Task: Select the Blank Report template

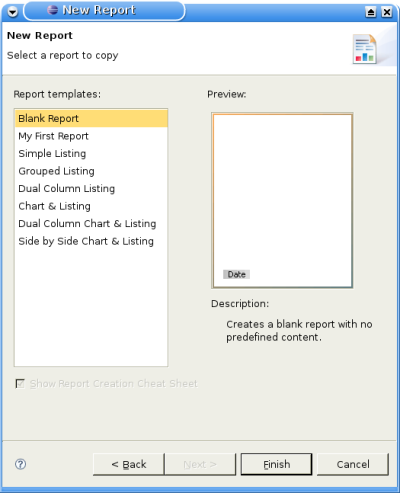Action: [x=91, y=118]
